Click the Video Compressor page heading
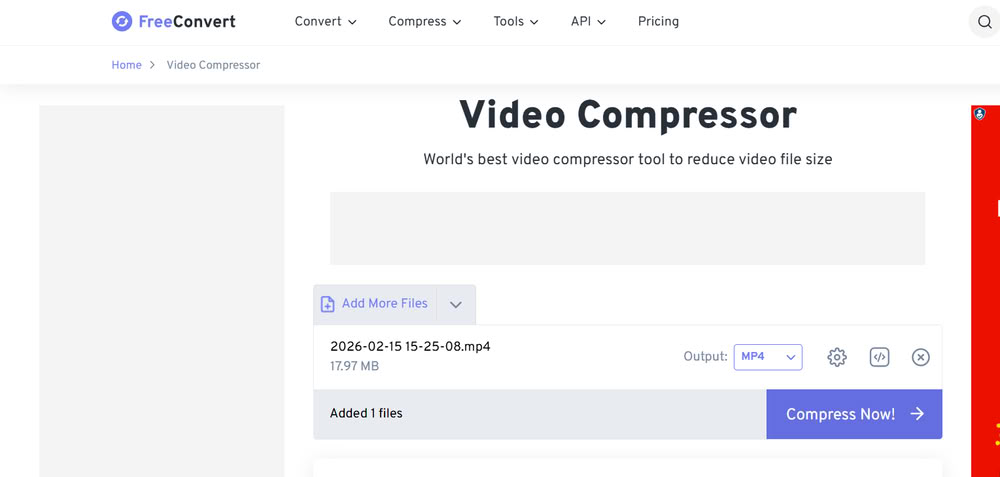This screenshot has height=477, width=1000. [627, 115]
